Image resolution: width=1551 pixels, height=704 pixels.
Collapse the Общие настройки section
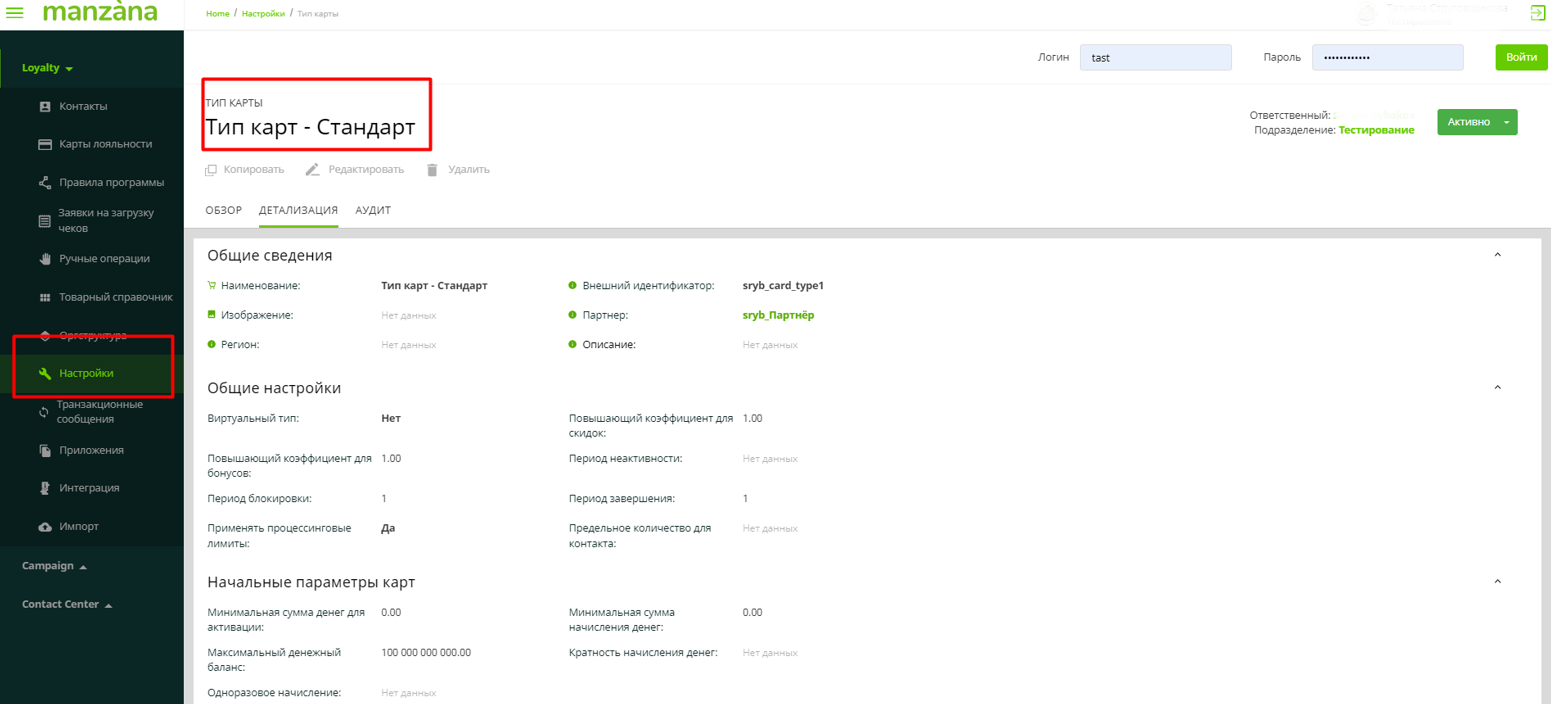tap(1497, 388)
